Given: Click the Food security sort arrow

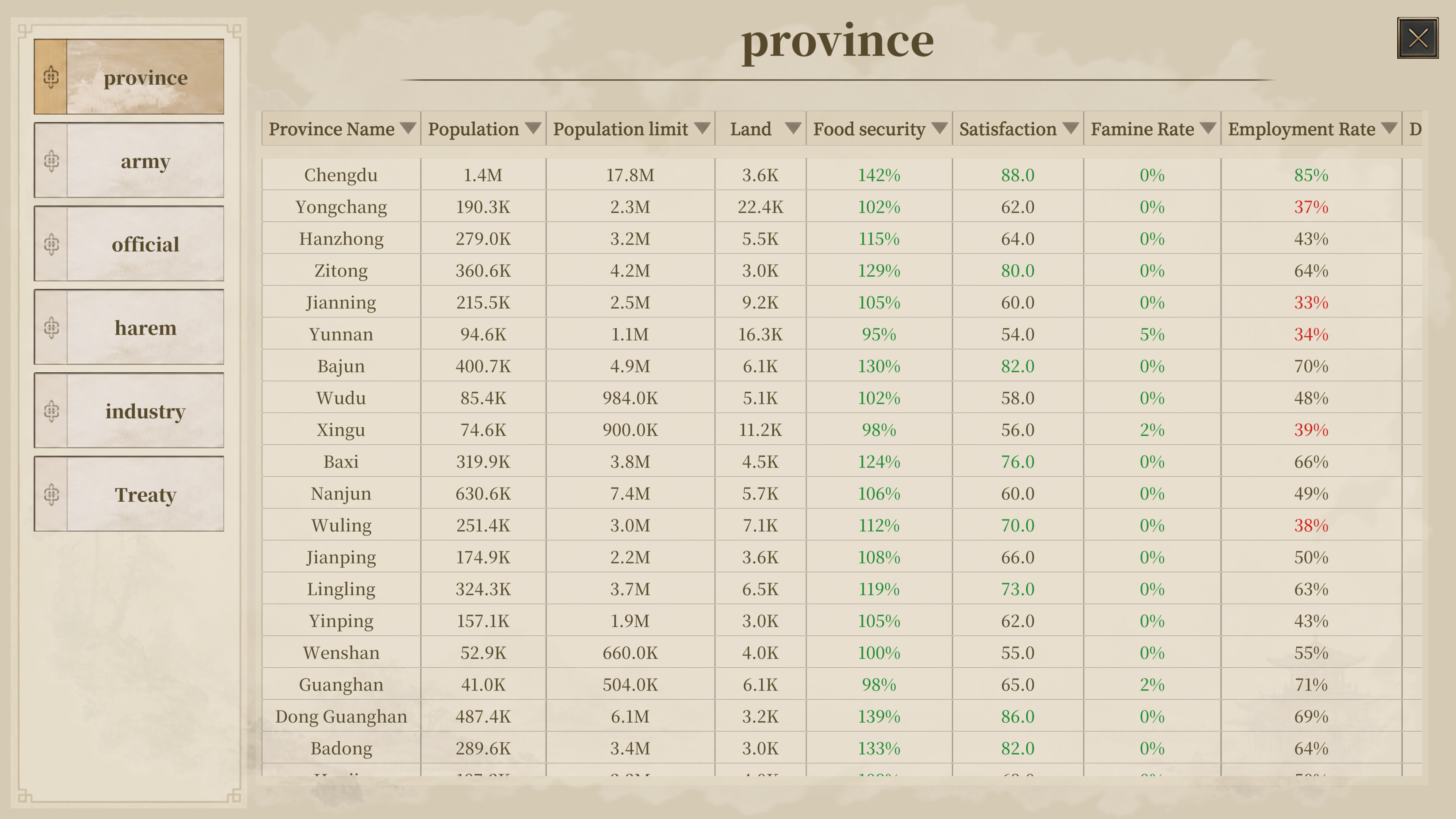Looking at the screenshot, I should tap(940, 128).
